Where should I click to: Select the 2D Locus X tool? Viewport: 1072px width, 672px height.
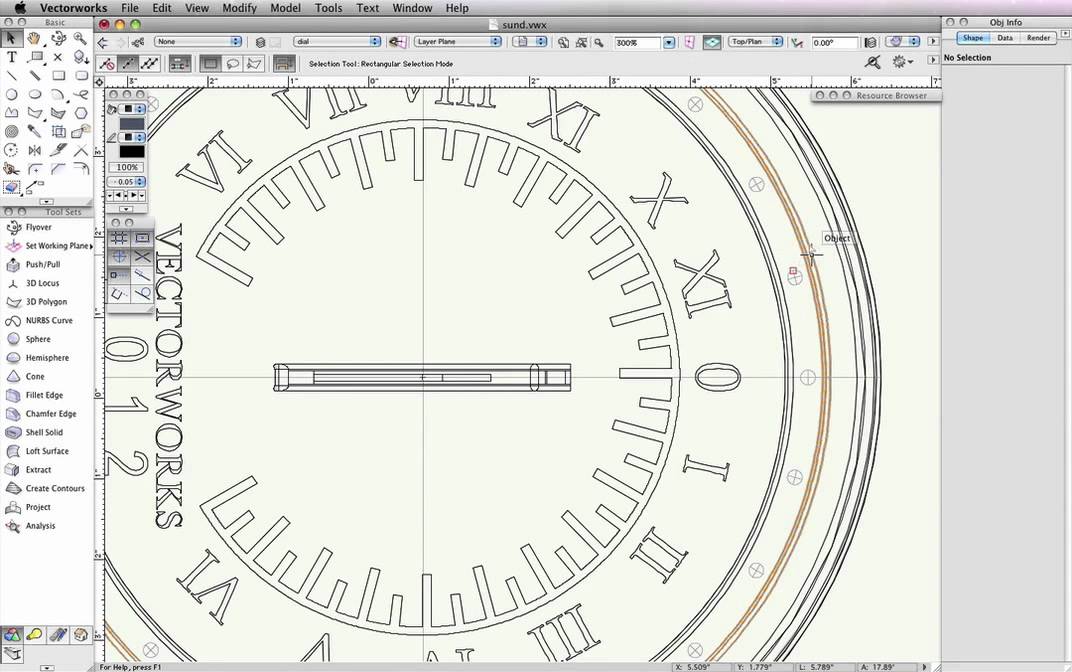point(57,57)
